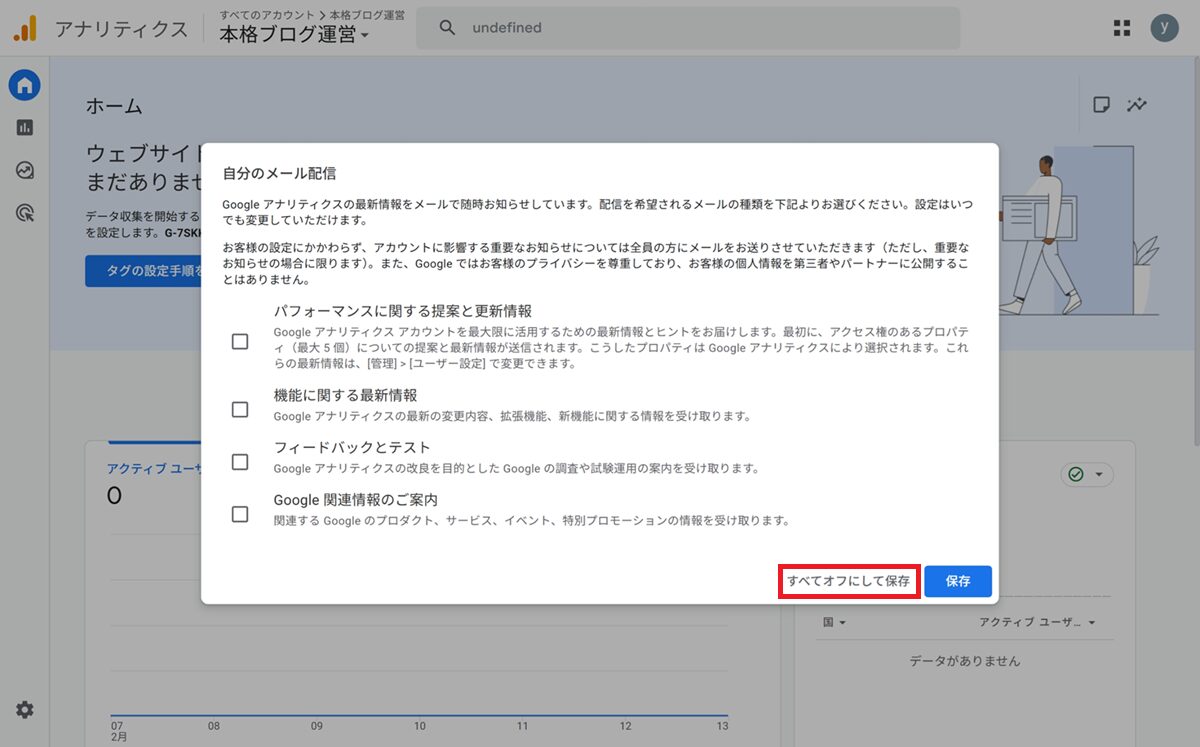Viewport: 1200px width, 747px height.
Task: Expand the green checkmark status dropdown
Action: (1087, 475)
